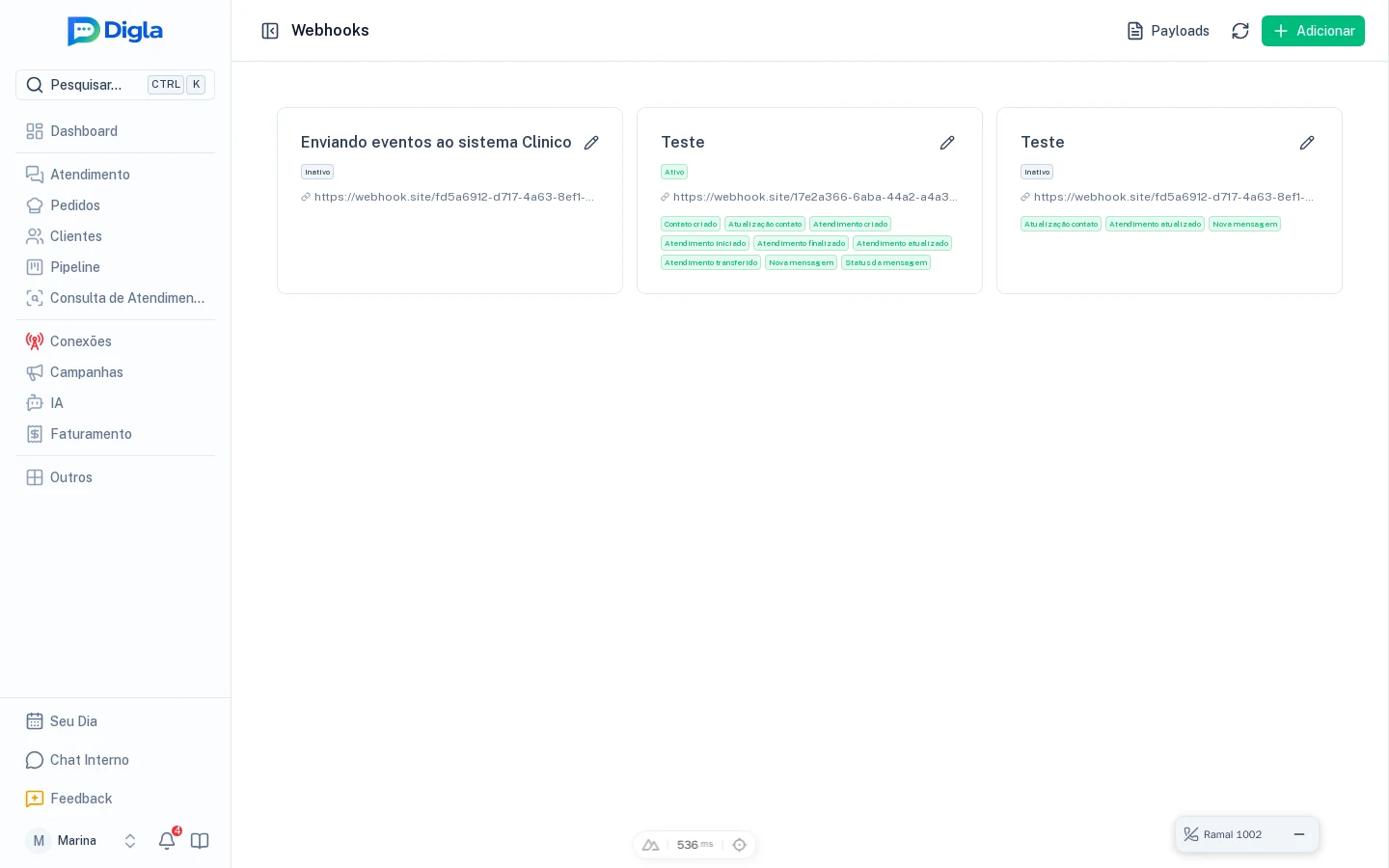The width and height of the screenshot is (1389, 868).
Task: Open the Pedidos section
Action: pyautogui.click(x=115, y=205)
